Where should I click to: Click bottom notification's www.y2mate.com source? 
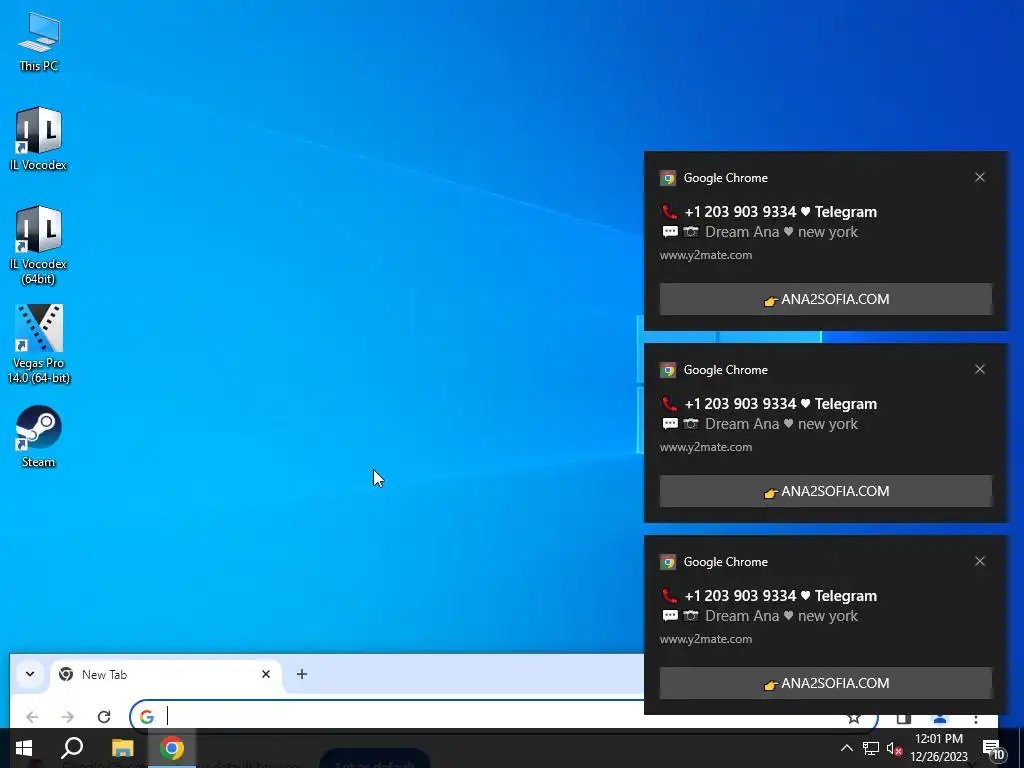click(706, 639)
